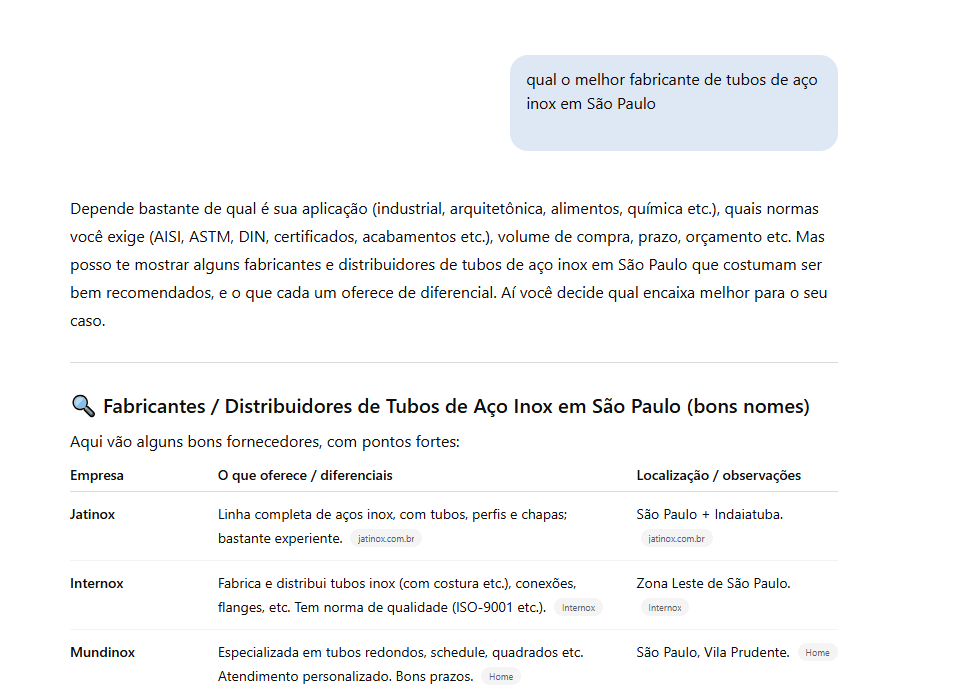Viewport: 961px width, 695px height.
Task: Click Internox description 'Fabrica e distribui tubos inox'
Action: pyautogui.click(x=397, y=584)
